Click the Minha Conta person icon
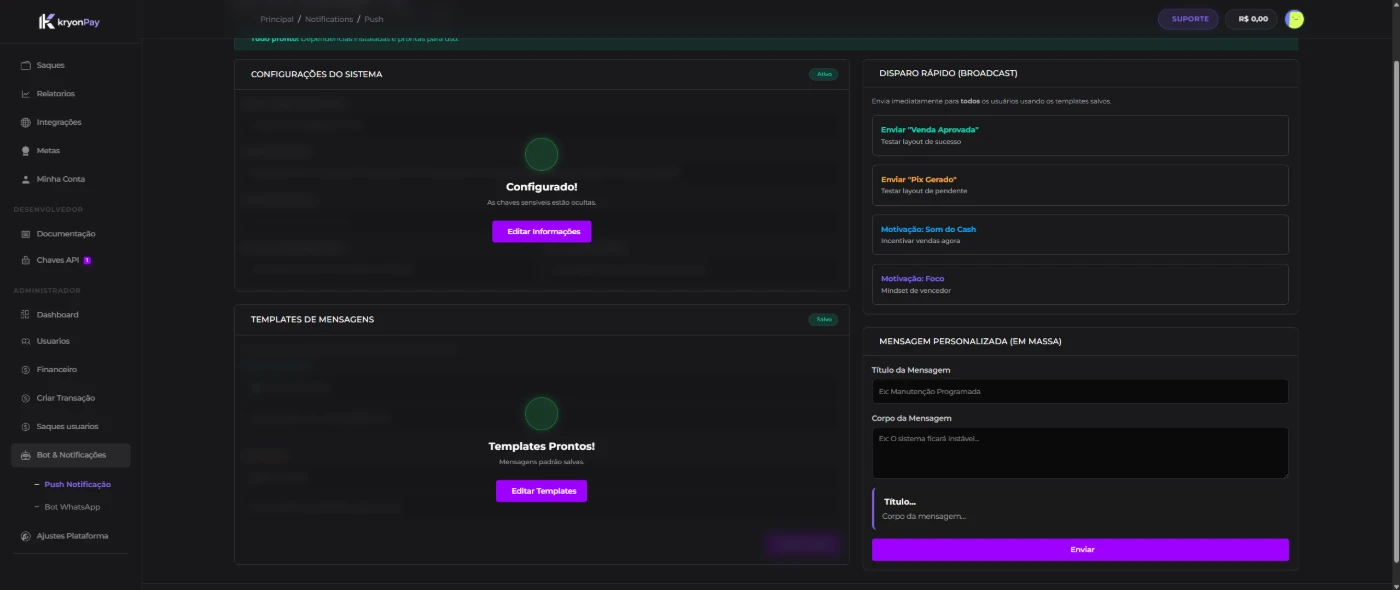This screenshot has height=590, width=1400. coord(26,179)
